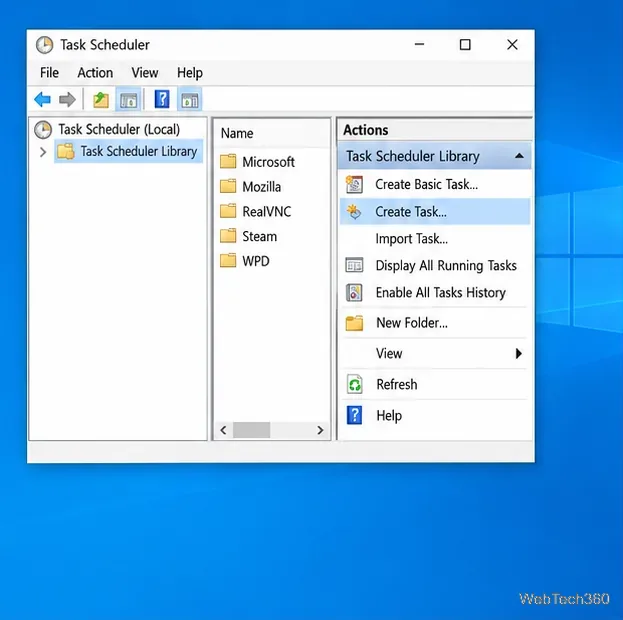Toggle the Show/Hide Console Tree toolbar icon
This screenshot has width=623, height=620.
(x=128, y=100)
